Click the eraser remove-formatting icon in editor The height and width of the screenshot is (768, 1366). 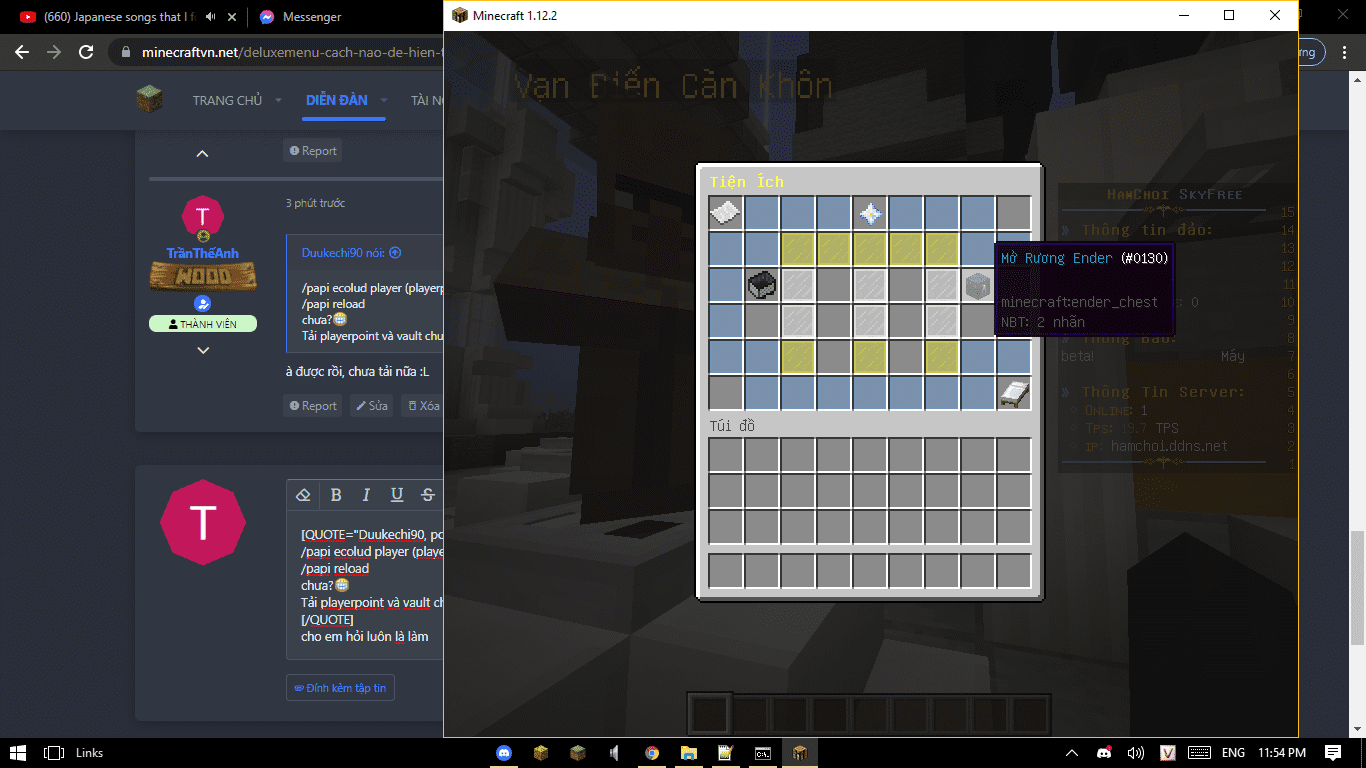pos(304,494)
